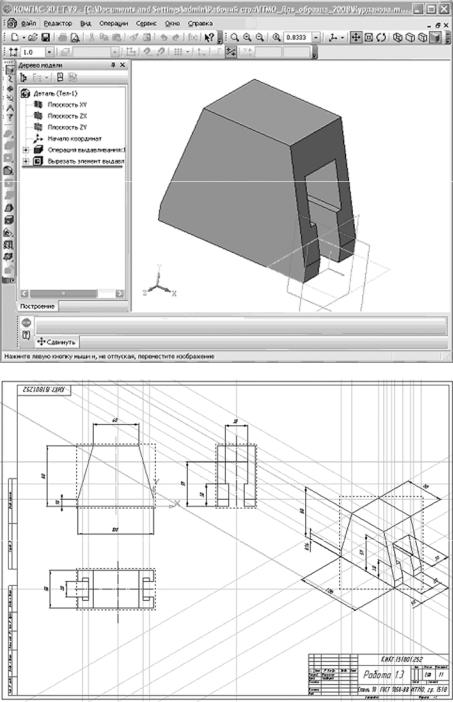Select Плоскость XY in model tree
The image size is (453, 702).
[x=67, y=104]
